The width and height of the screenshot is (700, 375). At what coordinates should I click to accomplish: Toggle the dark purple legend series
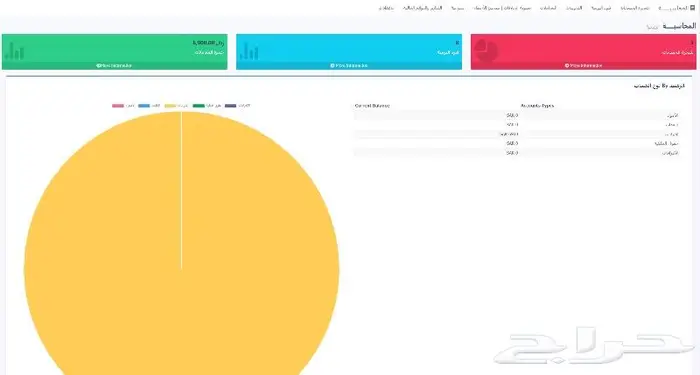tap(238, 106)
